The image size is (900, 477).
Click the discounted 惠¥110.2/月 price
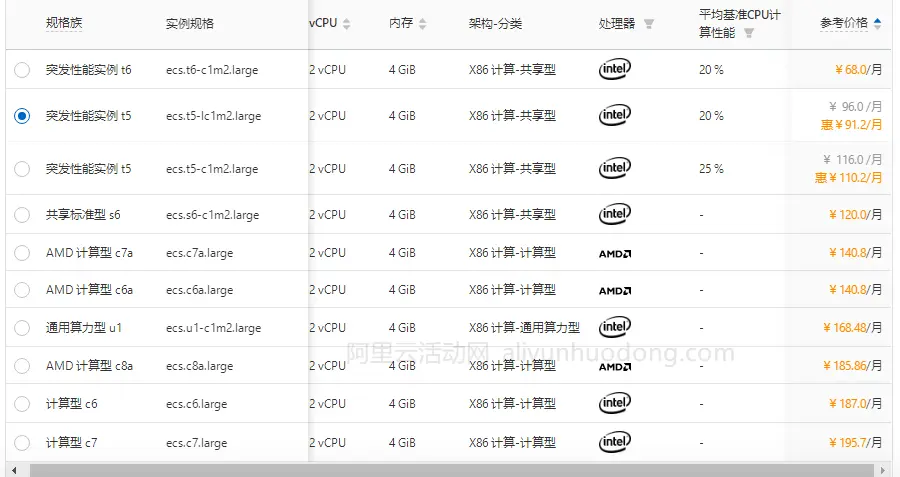848,177
